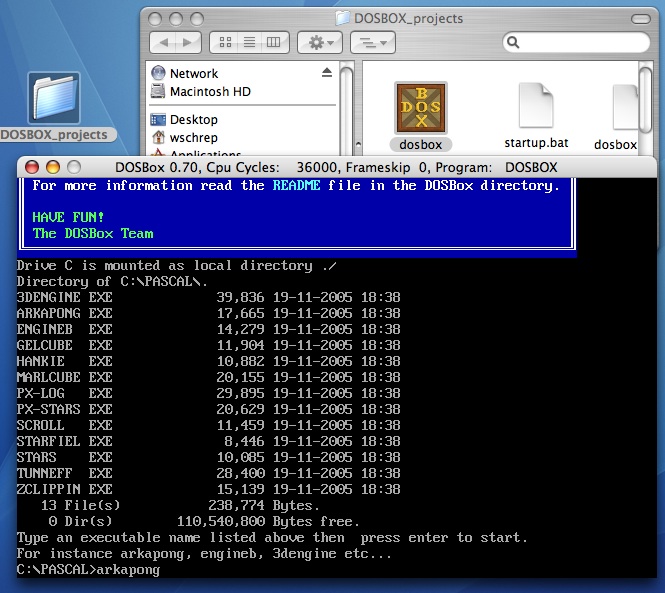This screenshot has height=593, width=665.
Task: Click the STARS EXE listing line
Action: pos(208,457)
